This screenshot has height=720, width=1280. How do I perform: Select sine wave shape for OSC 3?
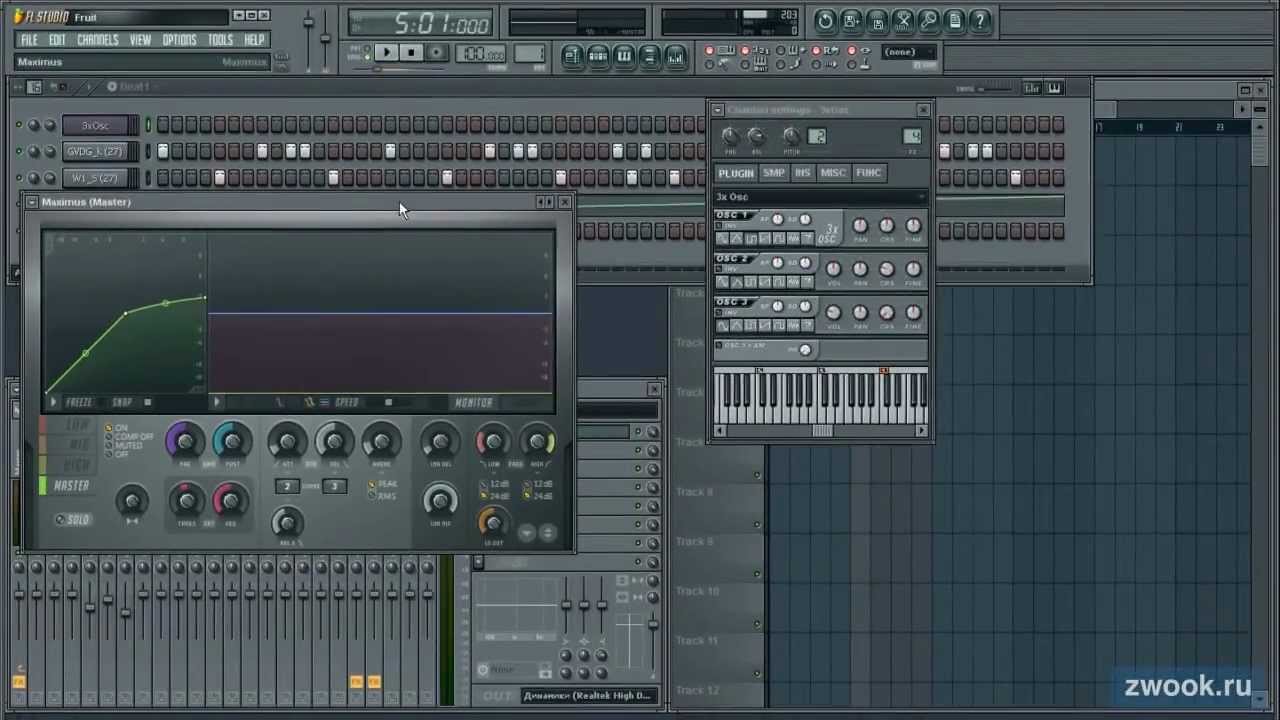(x=723, y=325)
